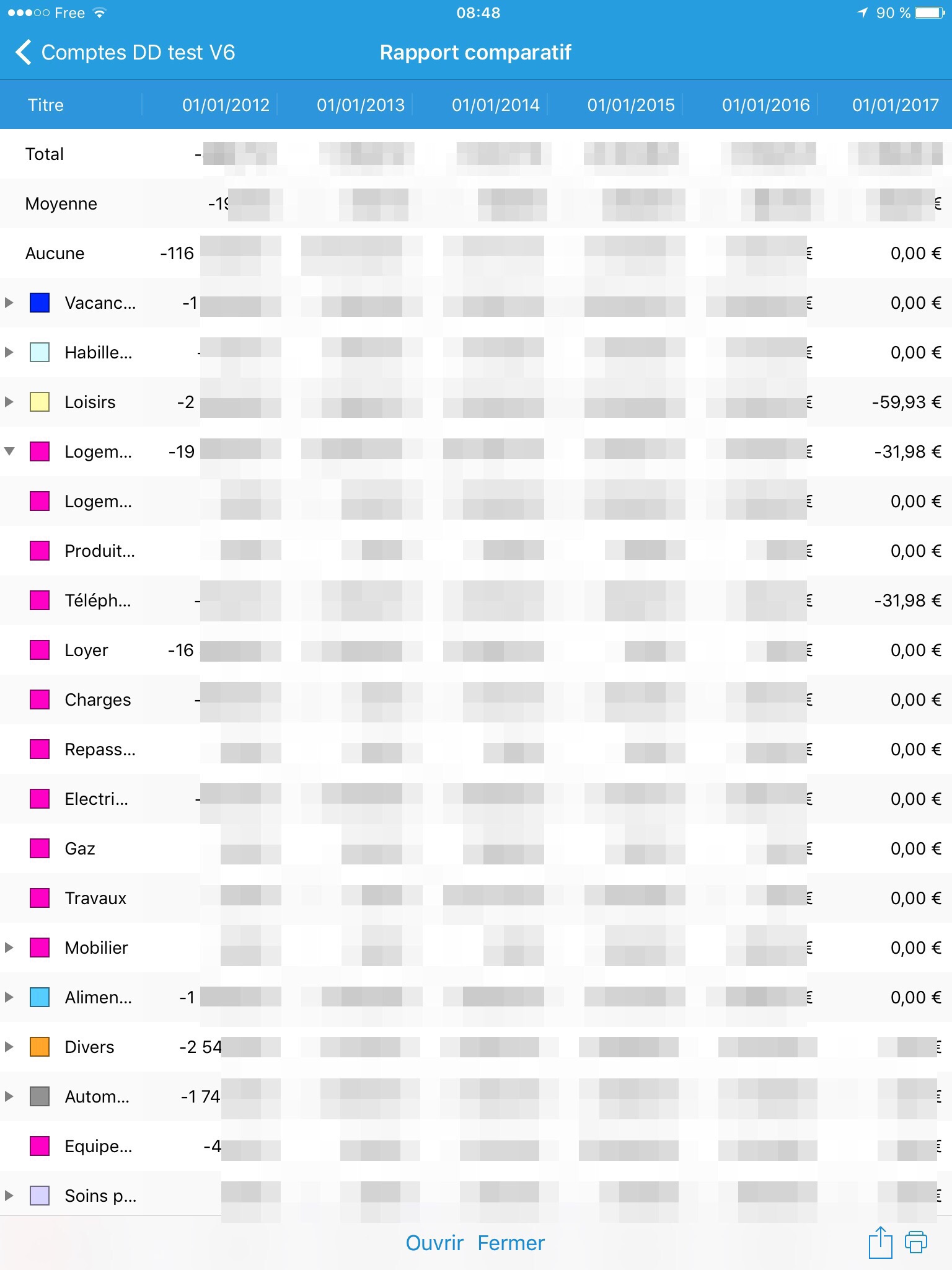952x1270 pixels.
Task: Select the Travaux subcategory row
Action: point(95,898)
